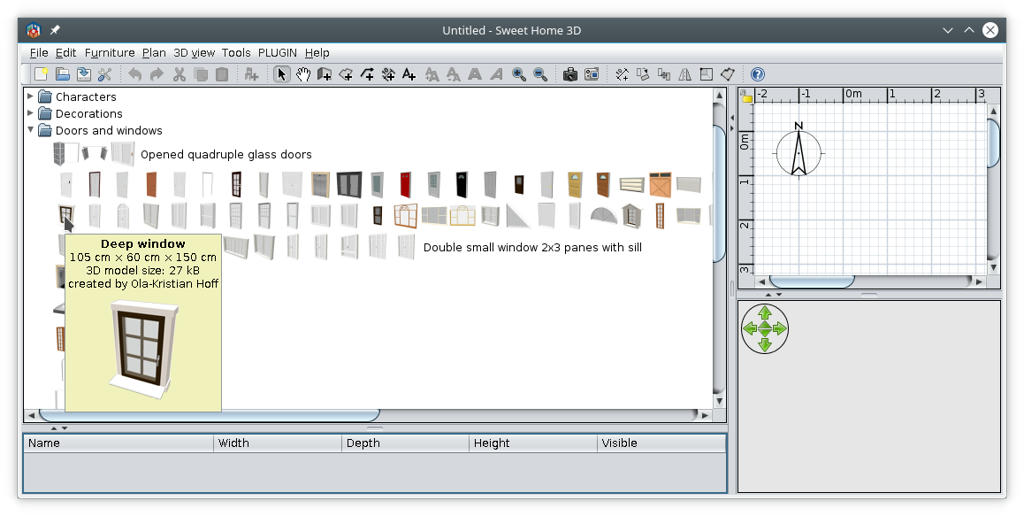Image resolution: width=1024 pixels, height=516 pixels.
Task: Add furniture to home toolbar icon
Action: 251,74
